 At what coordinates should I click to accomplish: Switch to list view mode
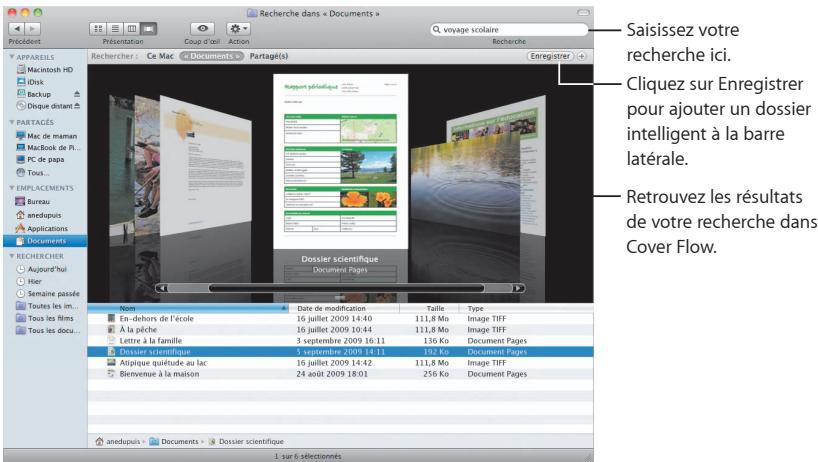pos(115,29)
